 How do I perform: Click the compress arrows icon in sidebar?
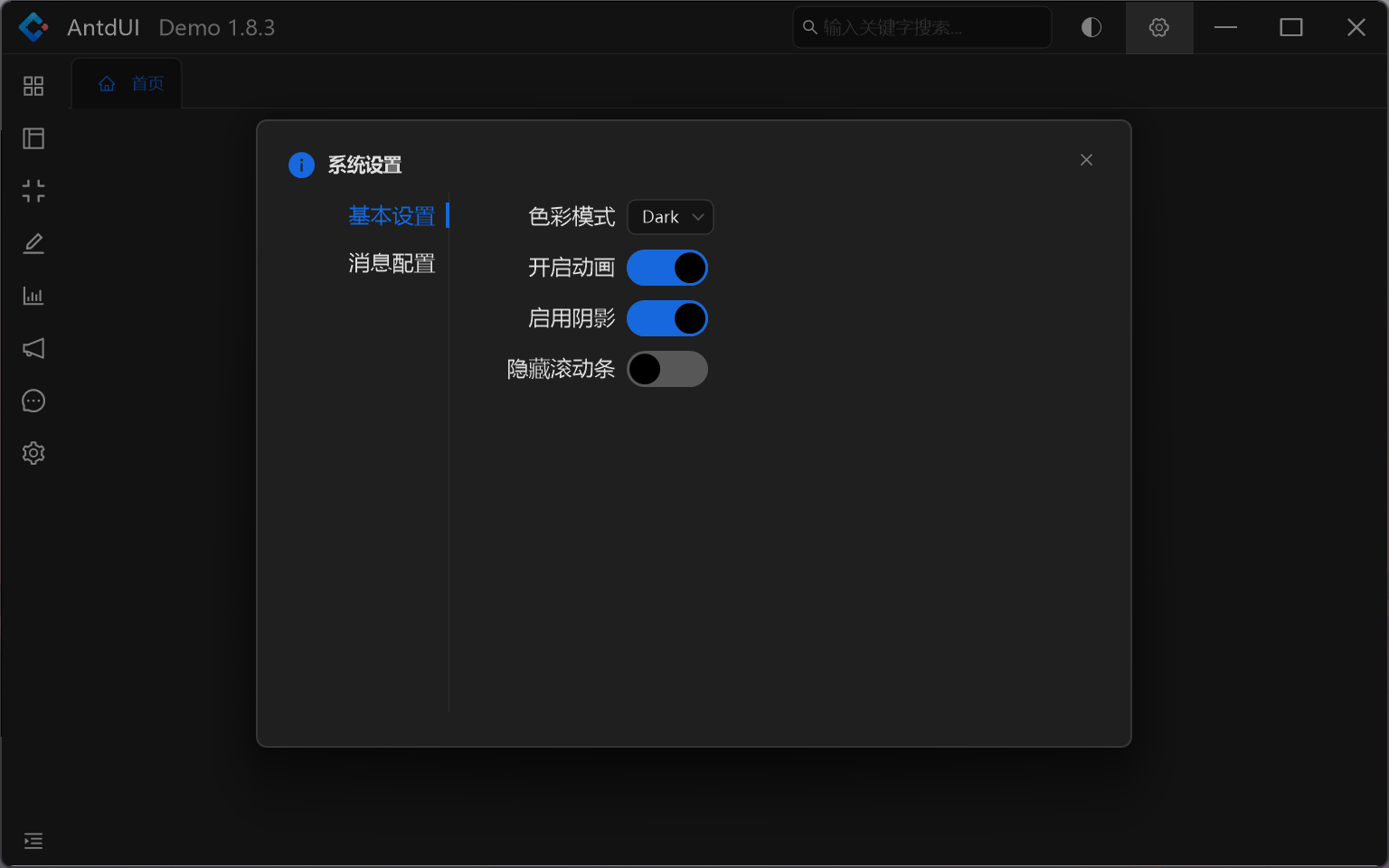pos(33,191)
